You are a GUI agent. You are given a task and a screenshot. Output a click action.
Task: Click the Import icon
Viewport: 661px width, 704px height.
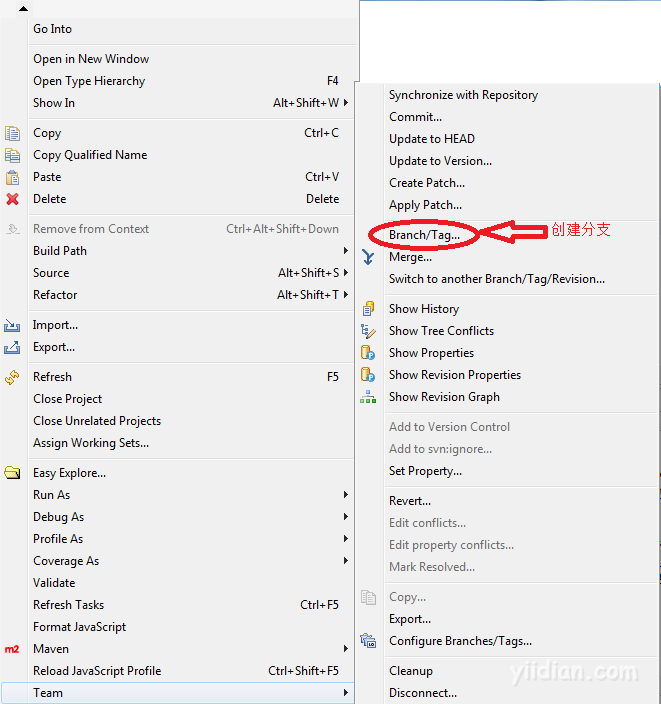(x=12, y=325)
